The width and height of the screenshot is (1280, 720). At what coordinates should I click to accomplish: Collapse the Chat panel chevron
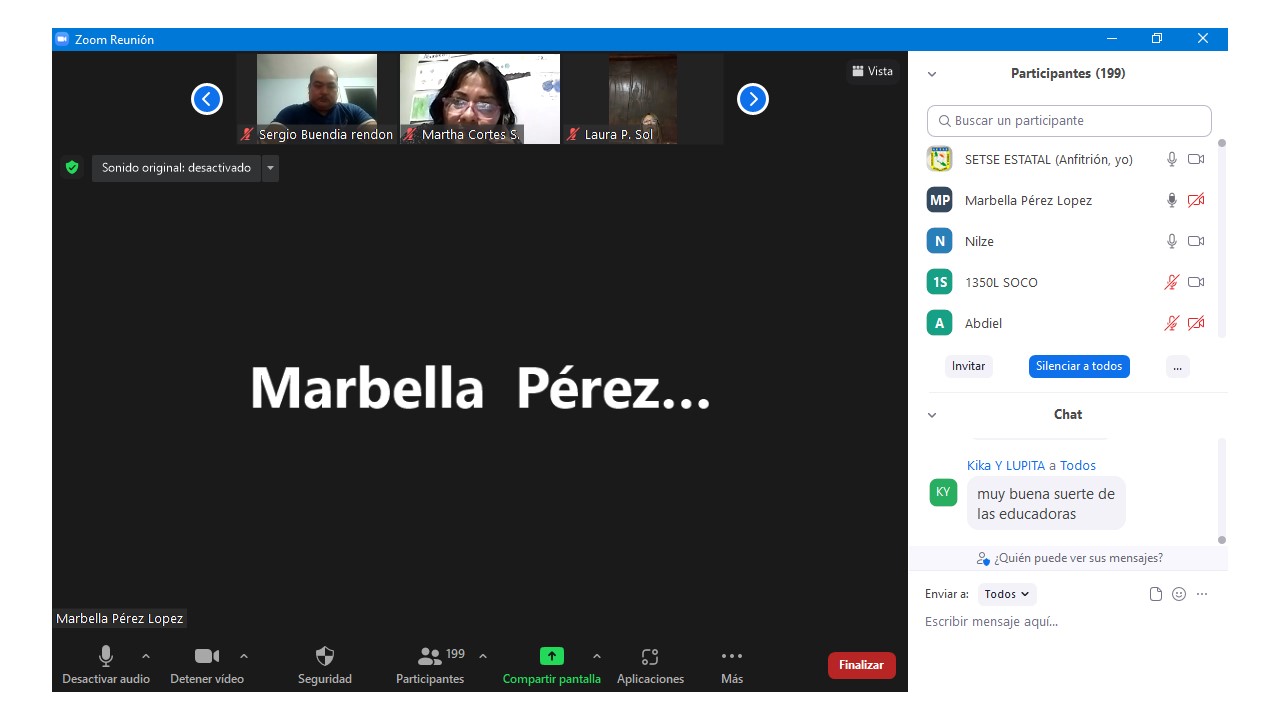pos(932,415)
